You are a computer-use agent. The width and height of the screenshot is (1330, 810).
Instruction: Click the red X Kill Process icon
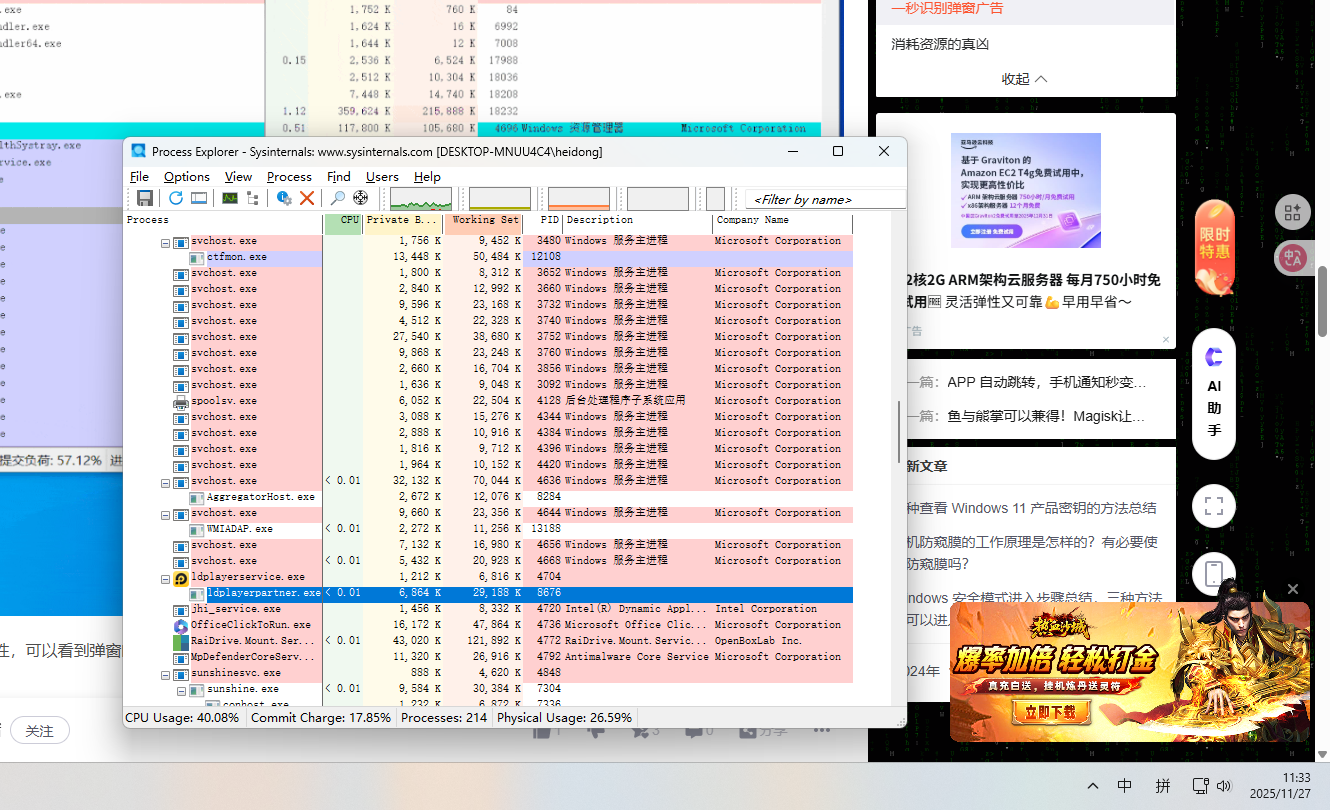tap(307, 198)
